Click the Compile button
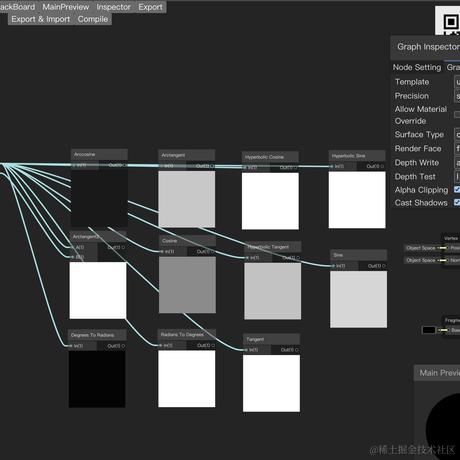 coord(93,19)
